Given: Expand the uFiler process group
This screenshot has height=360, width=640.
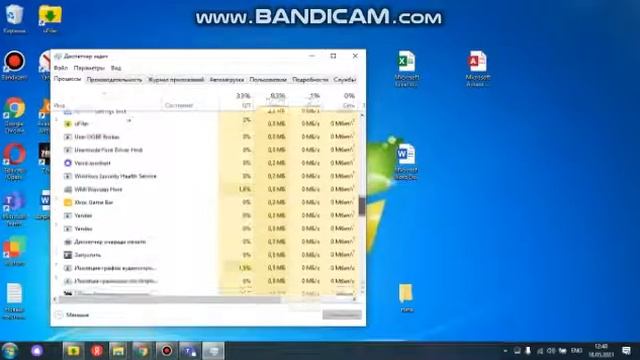Looking at the screenshot, I should 57,120.
